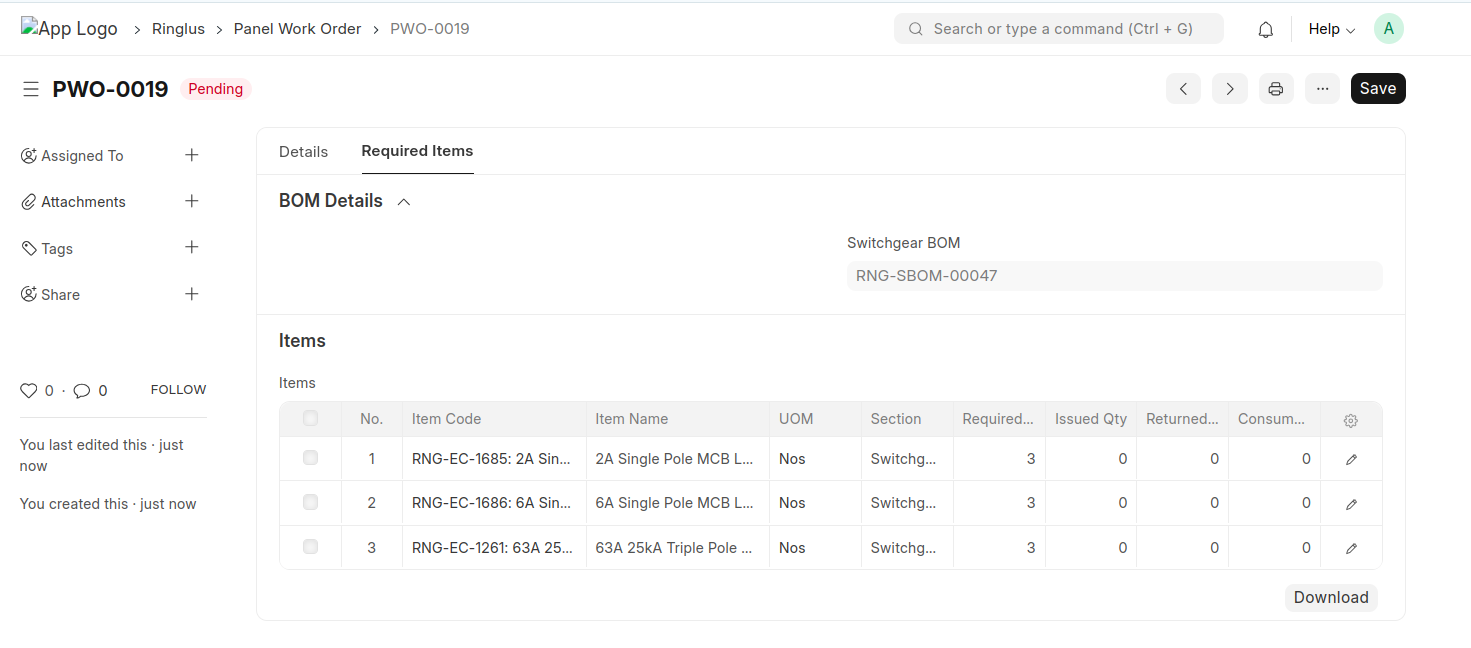Edit row 3 with pencil icon
Viewport: 1471px width, 648px height.
point(1350,548)
